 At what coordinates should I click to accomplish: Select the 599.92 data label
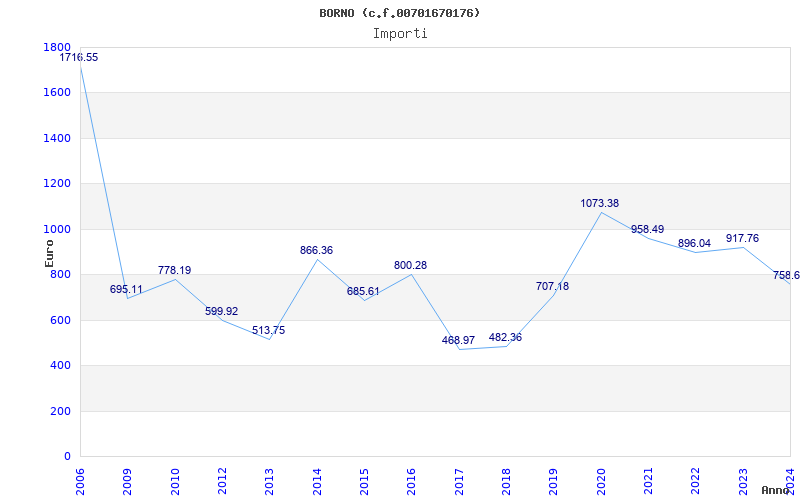[x=221, y=311]
